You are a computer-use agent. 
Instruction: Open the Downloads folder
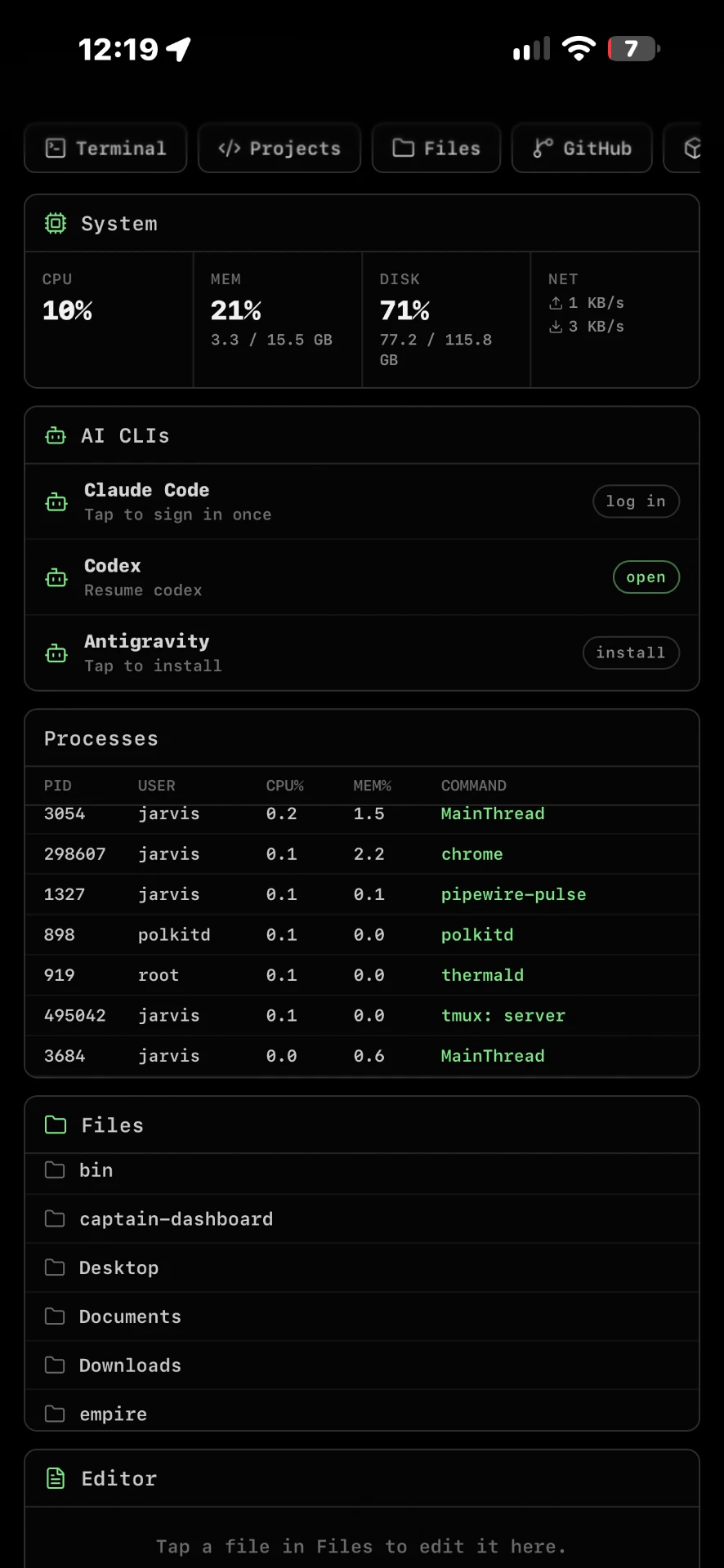pos(362,1365)
